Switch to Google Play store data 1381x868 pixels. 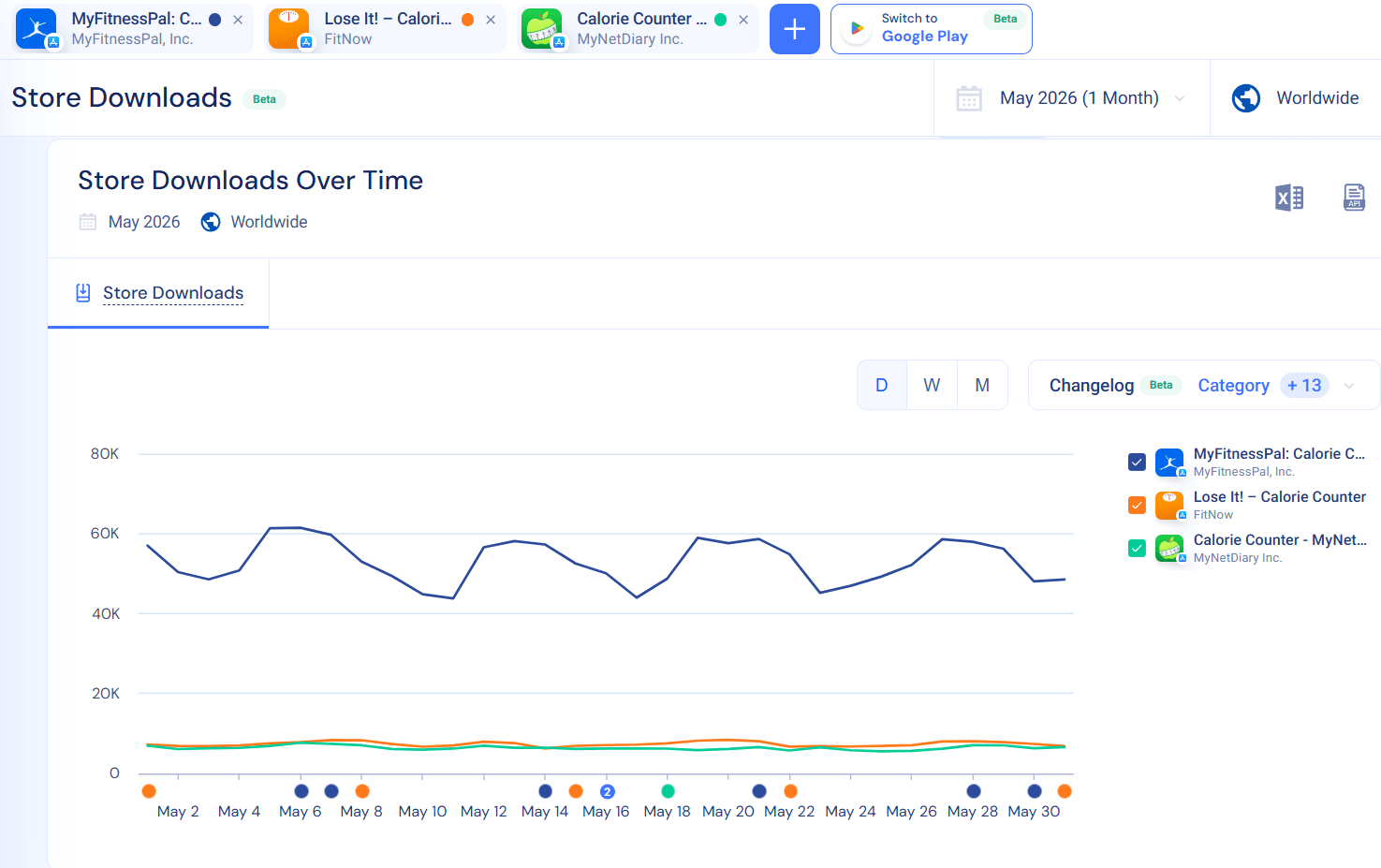click(x=931, y=29)
